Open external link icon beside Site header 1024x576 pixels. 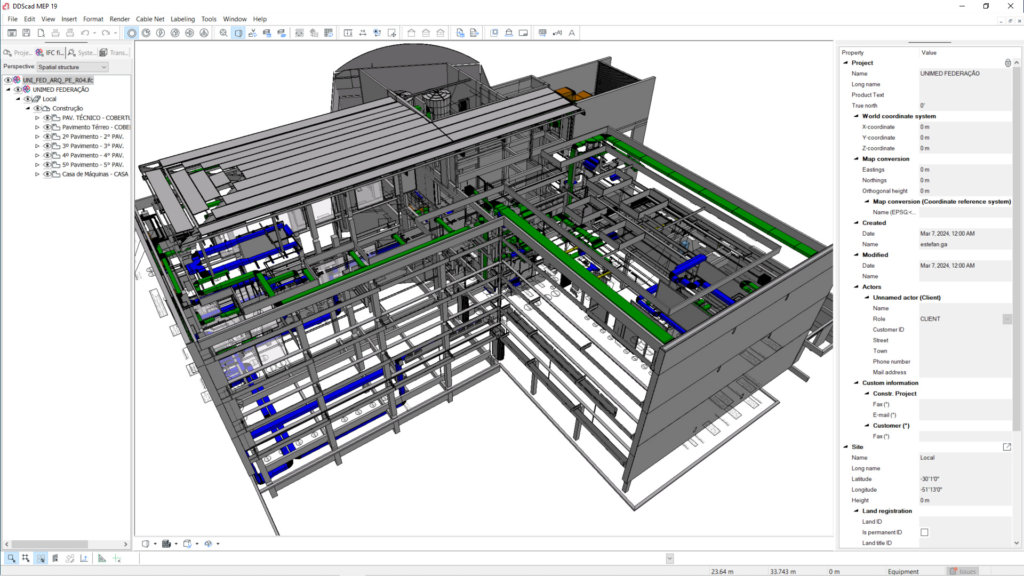tap(1007, 447)
